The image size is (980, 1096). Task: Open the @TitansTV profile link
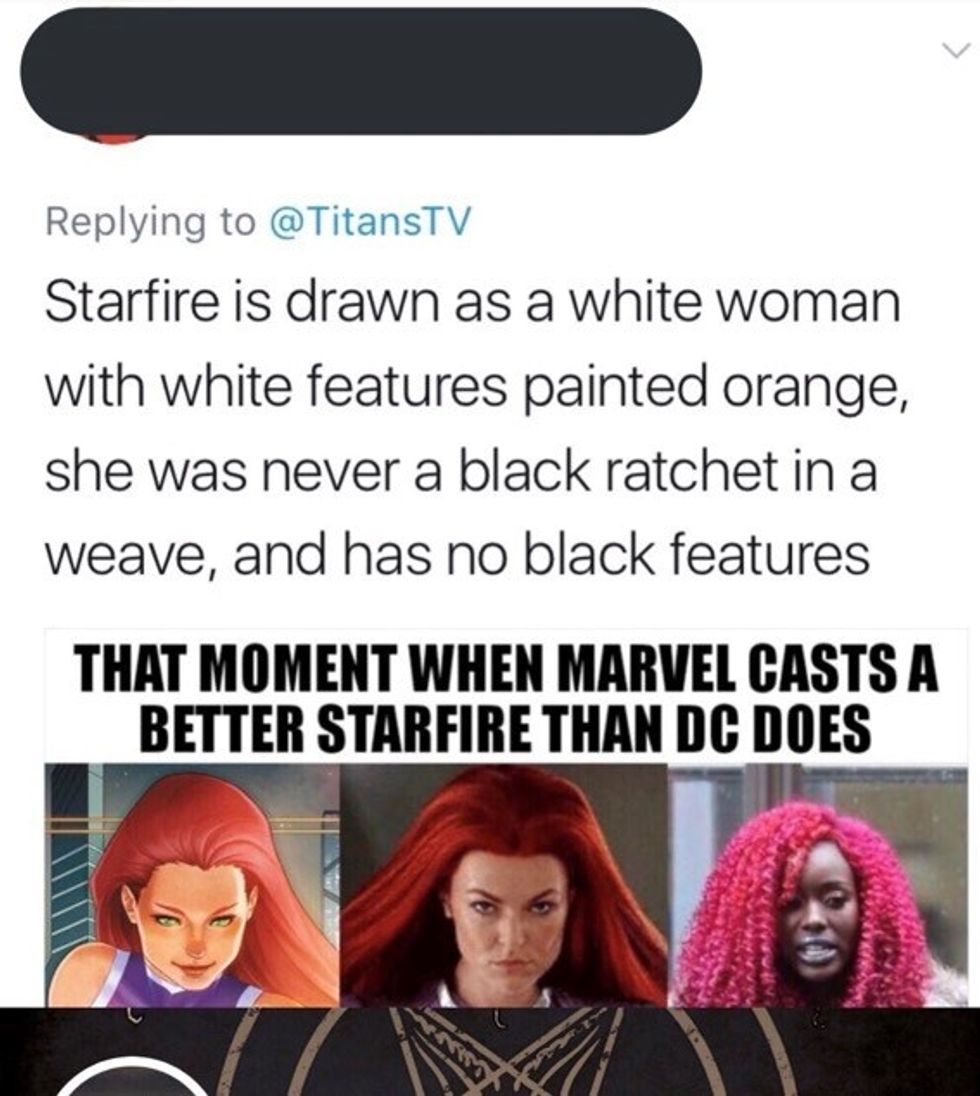coord(370,221)
